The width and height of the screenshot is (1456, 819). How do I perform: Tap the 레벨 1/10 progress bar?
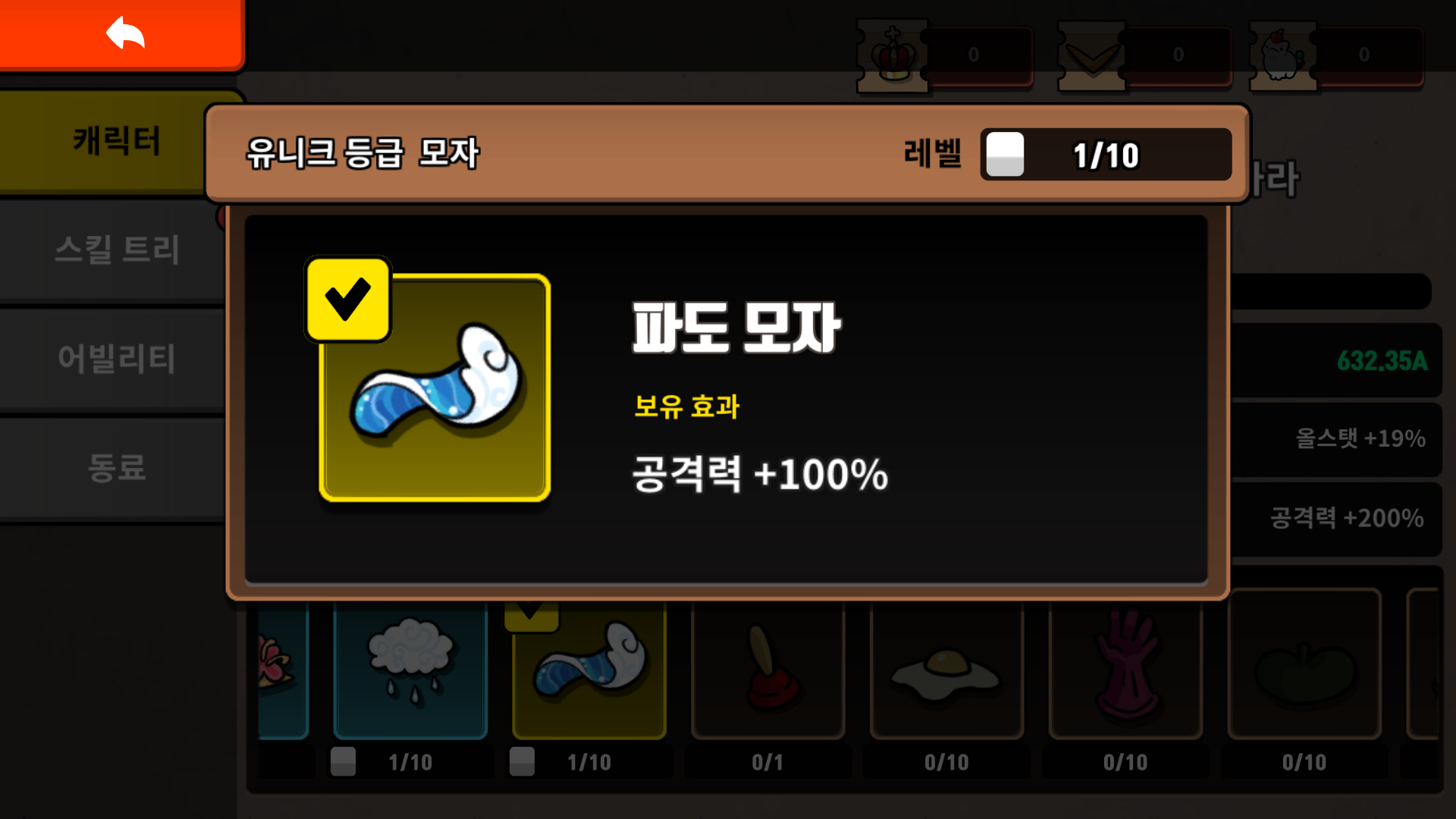point(1106,155)
